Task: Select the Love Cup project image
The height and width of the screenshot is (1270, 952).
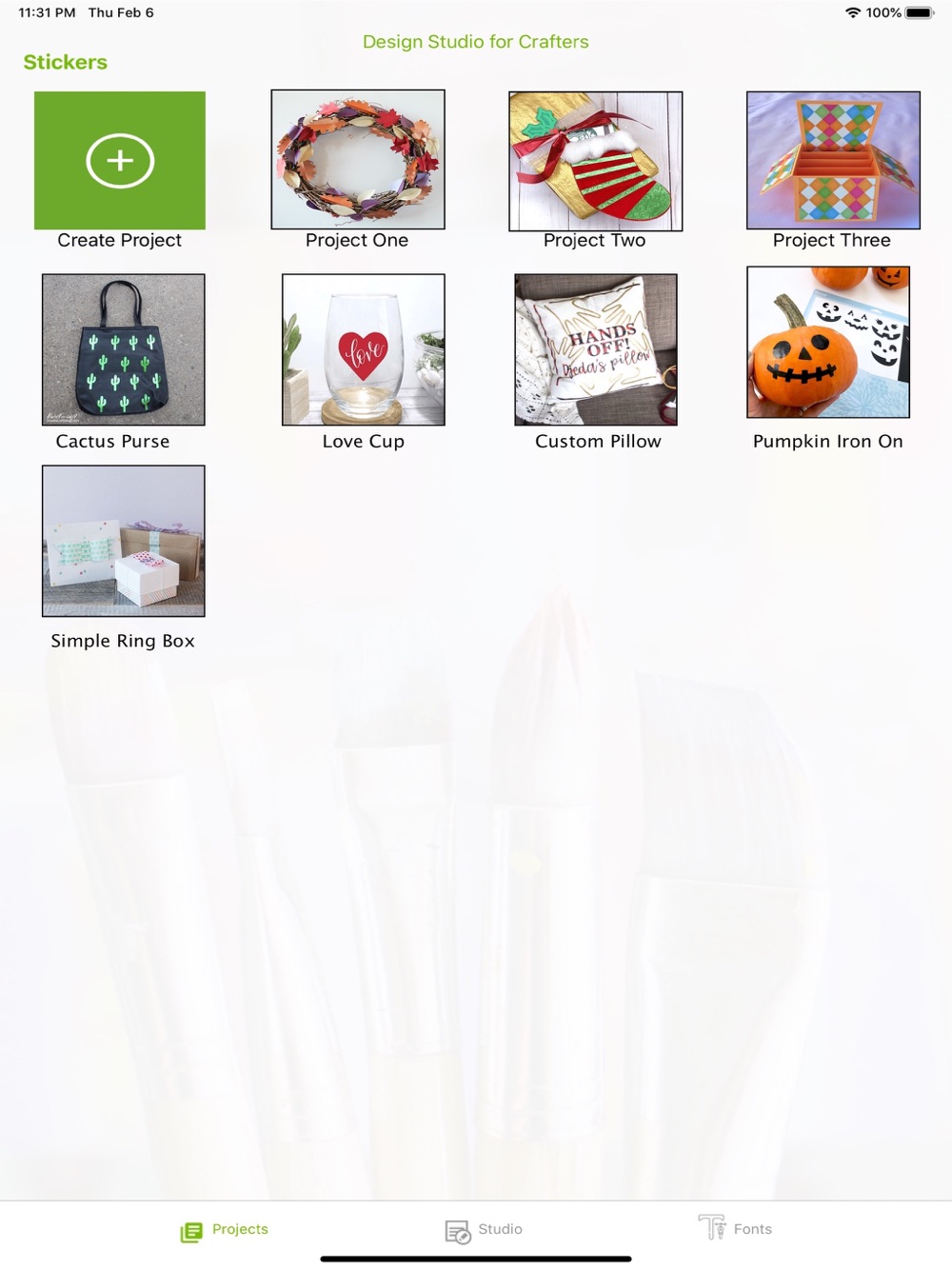Action: 364,349
